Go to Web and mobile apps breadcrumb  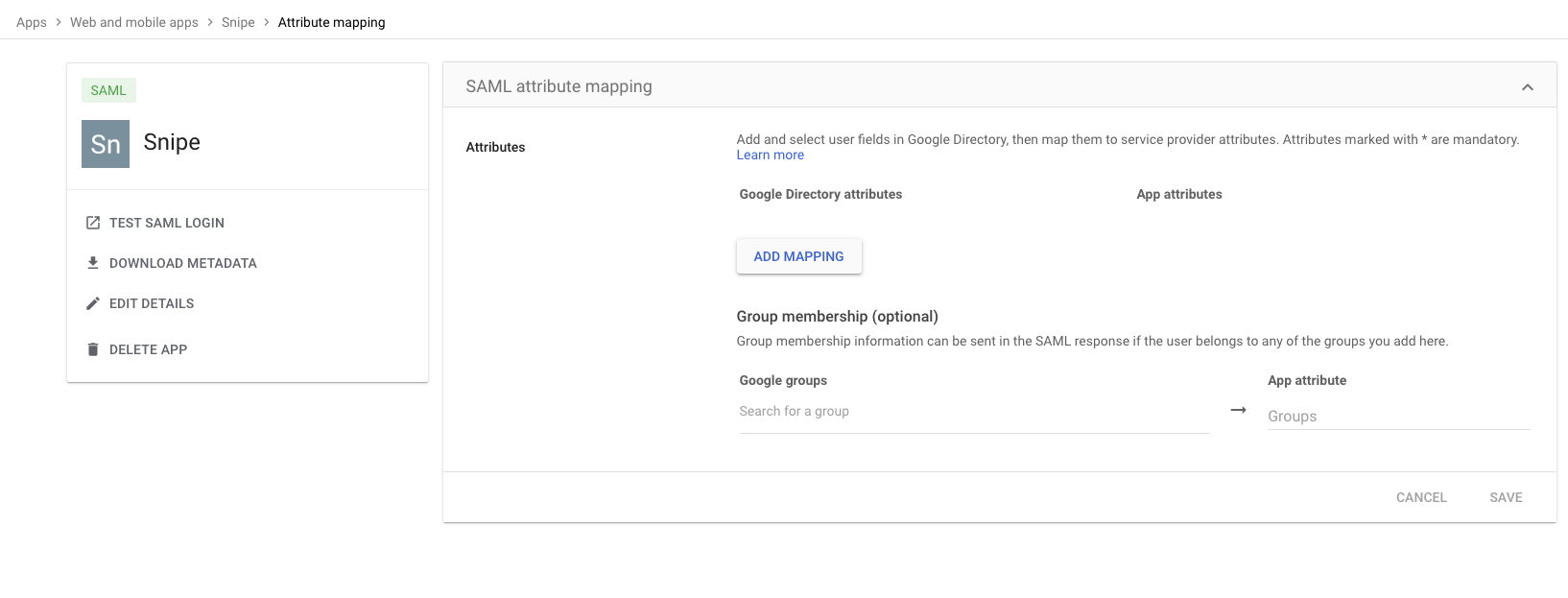[134, 22]
